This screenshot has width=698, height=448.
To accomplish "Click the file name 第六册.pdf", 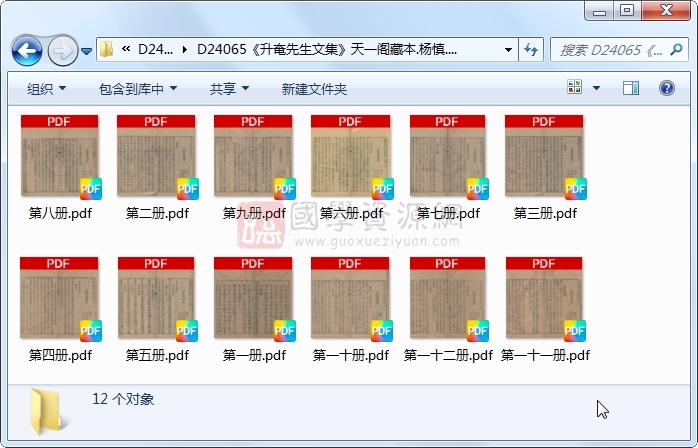I will pyautogui.click(x=351, y=213).
